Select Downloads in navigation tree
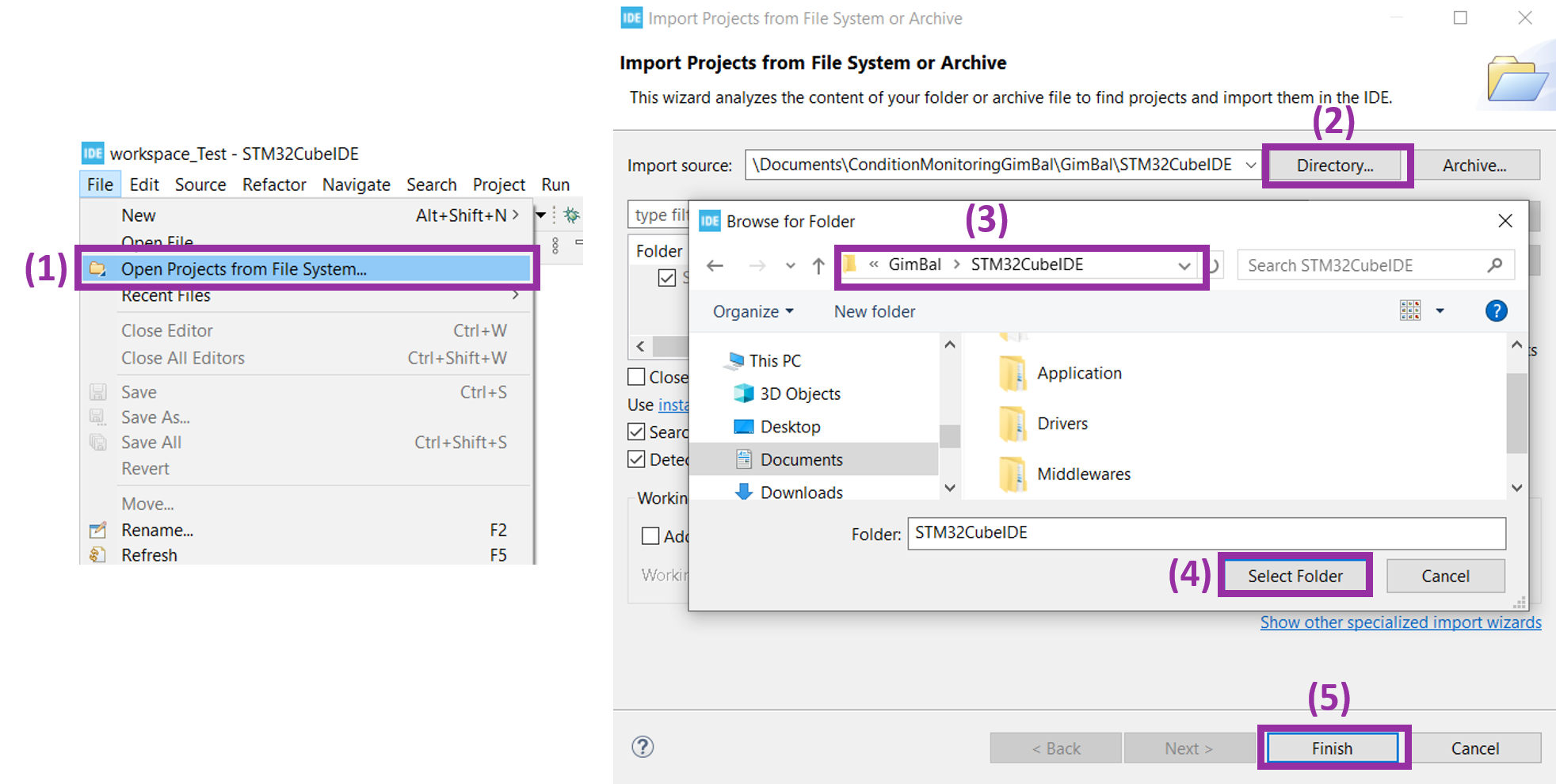 pos(801,492)
